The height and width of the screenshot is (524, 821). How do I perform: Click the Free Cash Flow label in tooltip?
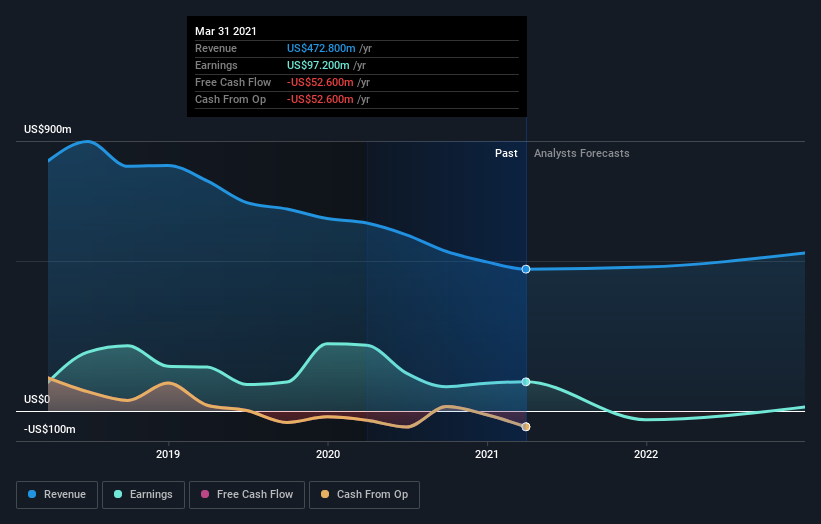point(233,82)
